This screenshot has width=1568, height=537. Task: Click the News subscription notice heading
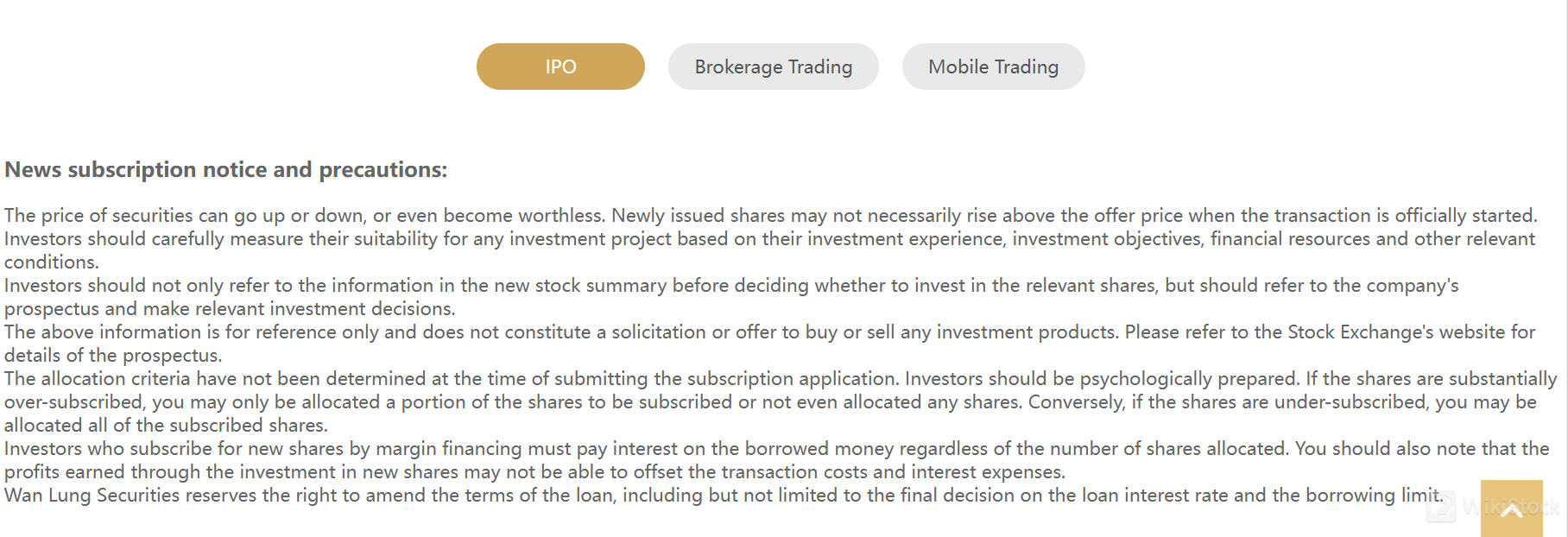[x=226, y=169]
